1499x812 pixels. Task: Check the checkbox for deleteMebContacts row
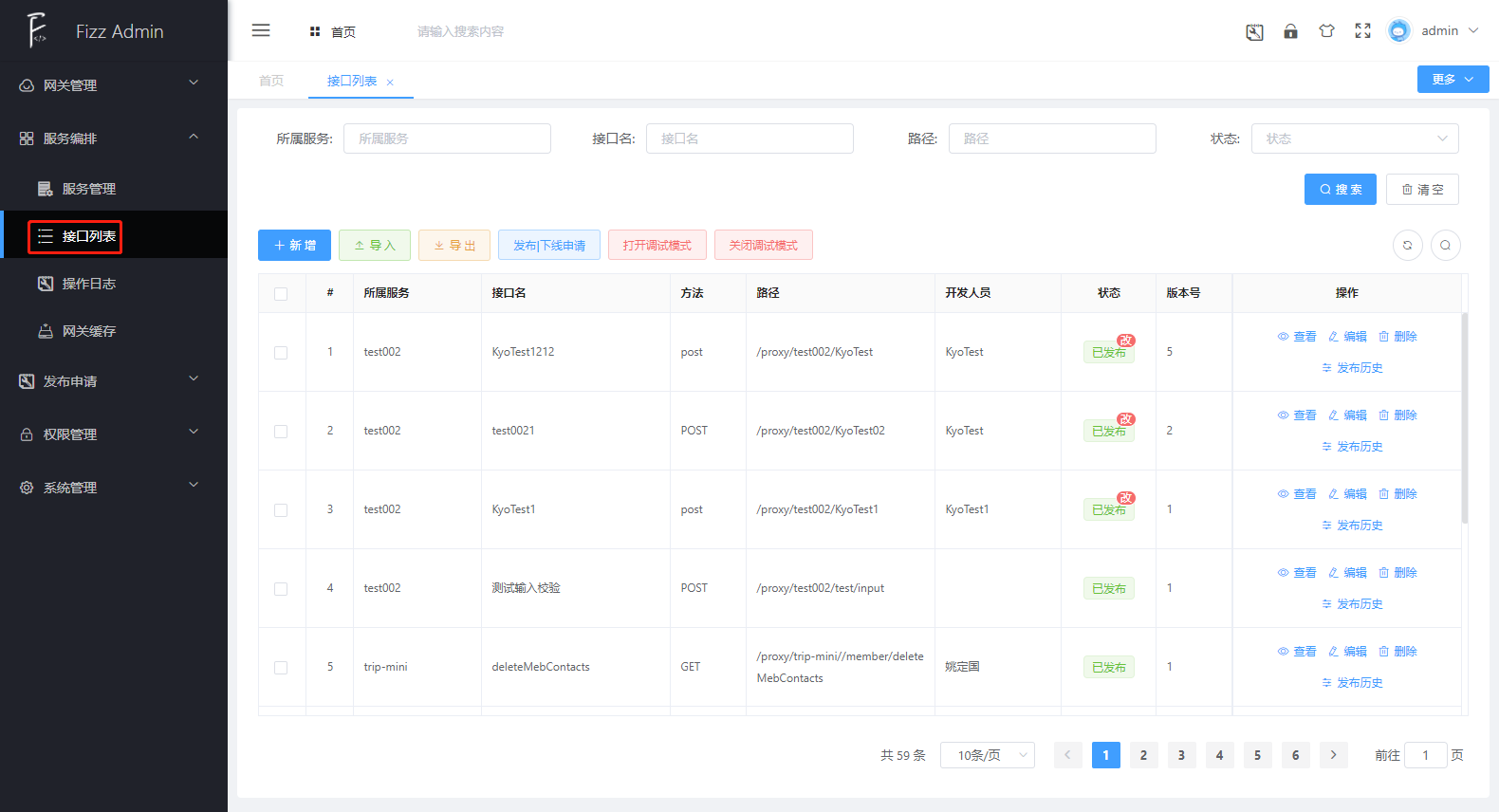pyautogui.click(x=281, y=668)
